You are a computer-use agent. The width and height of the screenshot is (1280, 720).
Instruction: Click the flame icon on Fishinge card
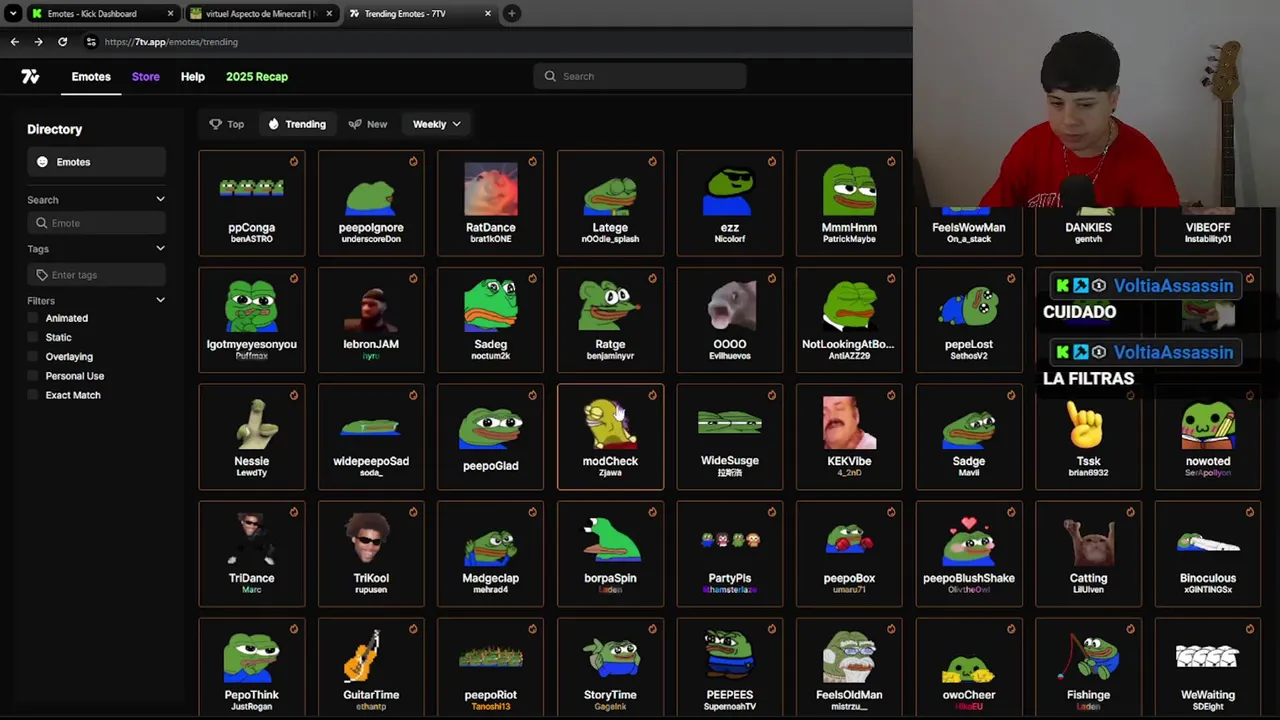coord(1130,629)
